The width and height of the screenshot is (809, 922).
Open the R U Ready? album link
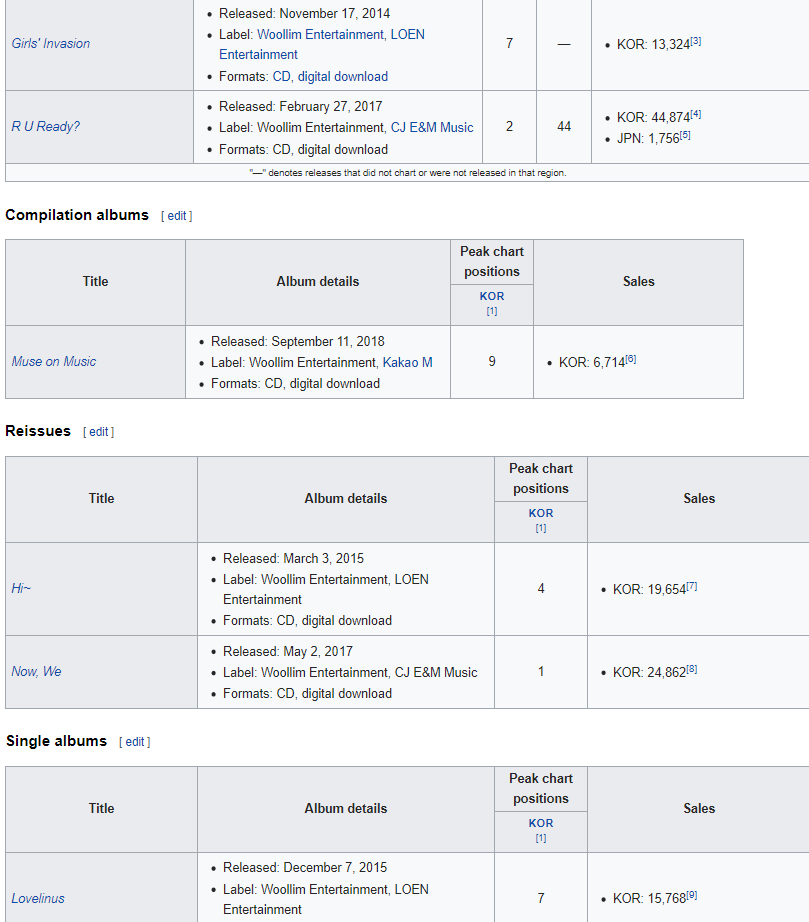(x=45, y=126)
